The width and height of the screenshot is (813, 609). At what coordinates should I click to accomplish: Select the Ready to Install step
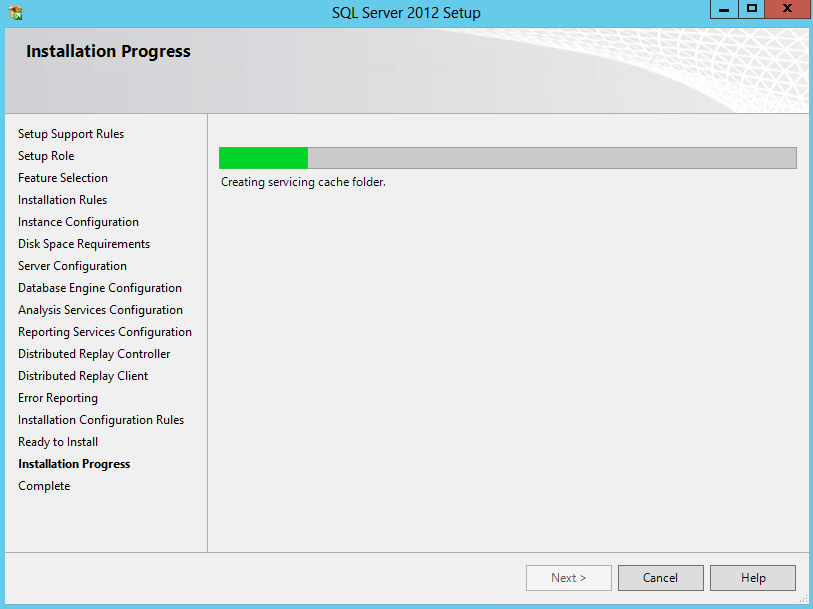58,442
